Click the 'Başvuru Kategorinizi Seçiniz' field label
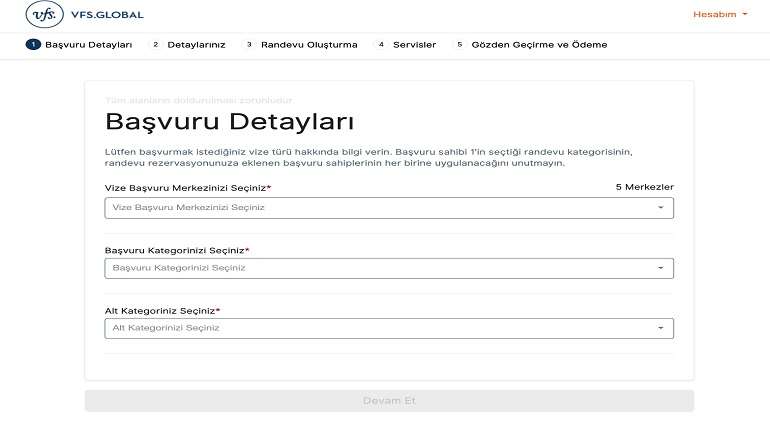Screen dimensions: 770x433 point(177,250)
